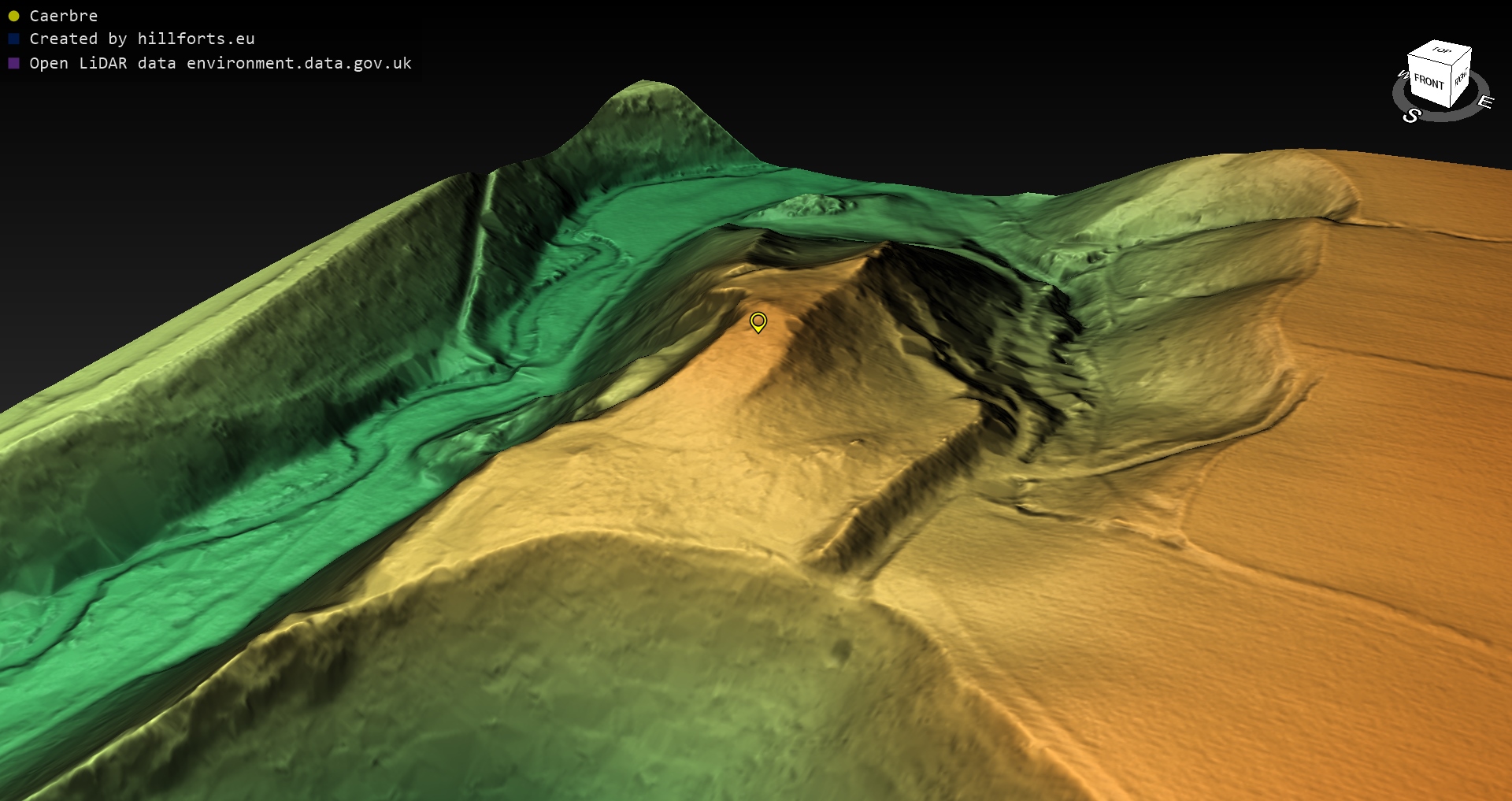Click the W compass letter

coord(1402,75)
